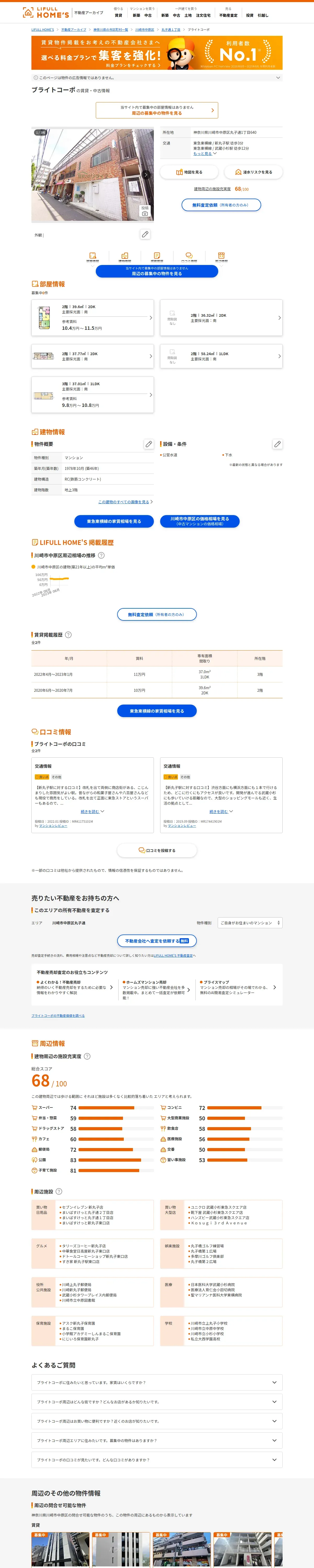The height and width of the screenshot is (1568, 314).
Task: Click the pencil icon beside 設備・条件
Action: coord(277,444)
